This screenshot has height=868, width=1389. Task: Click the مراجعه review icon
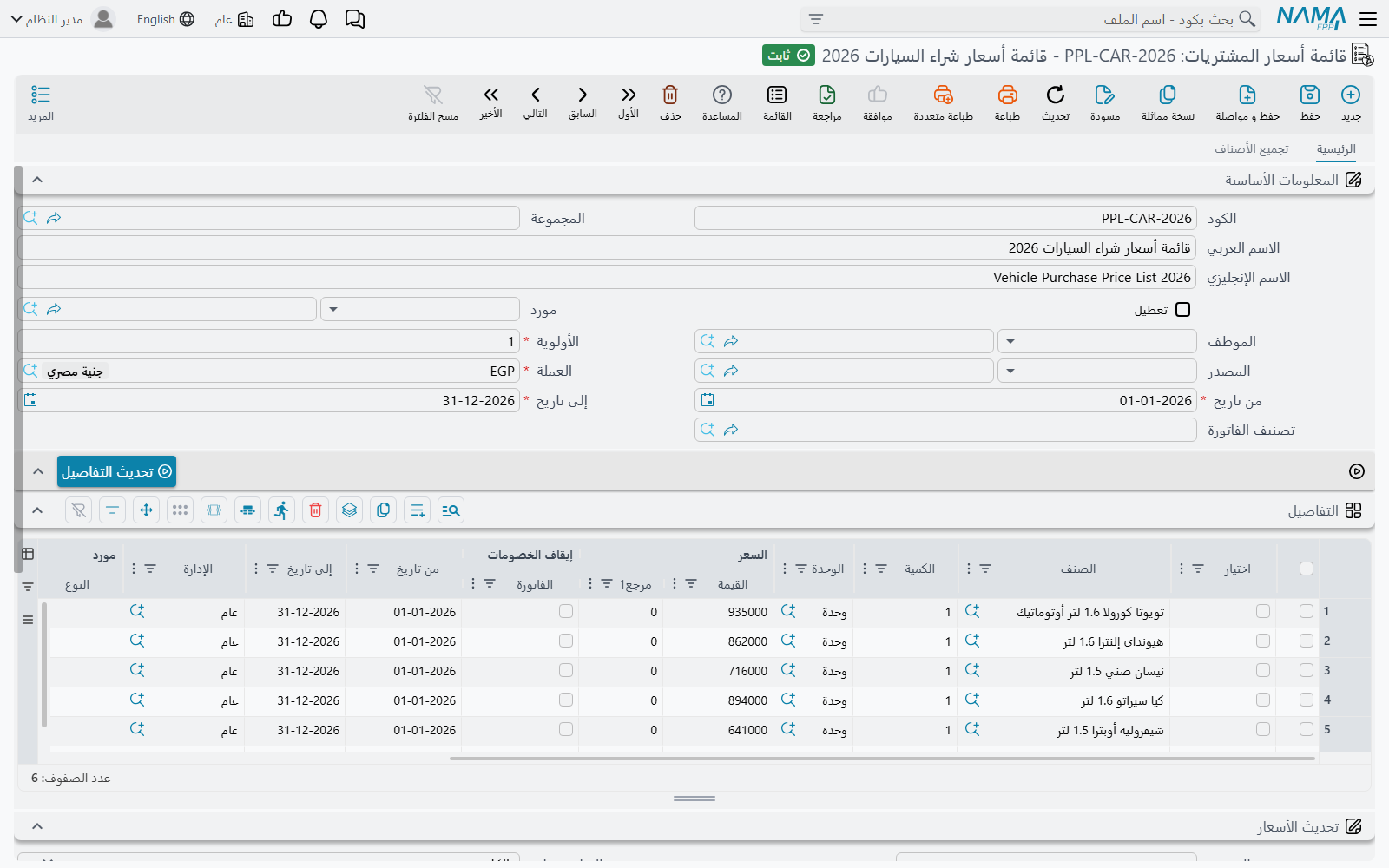tap(827, 95)
